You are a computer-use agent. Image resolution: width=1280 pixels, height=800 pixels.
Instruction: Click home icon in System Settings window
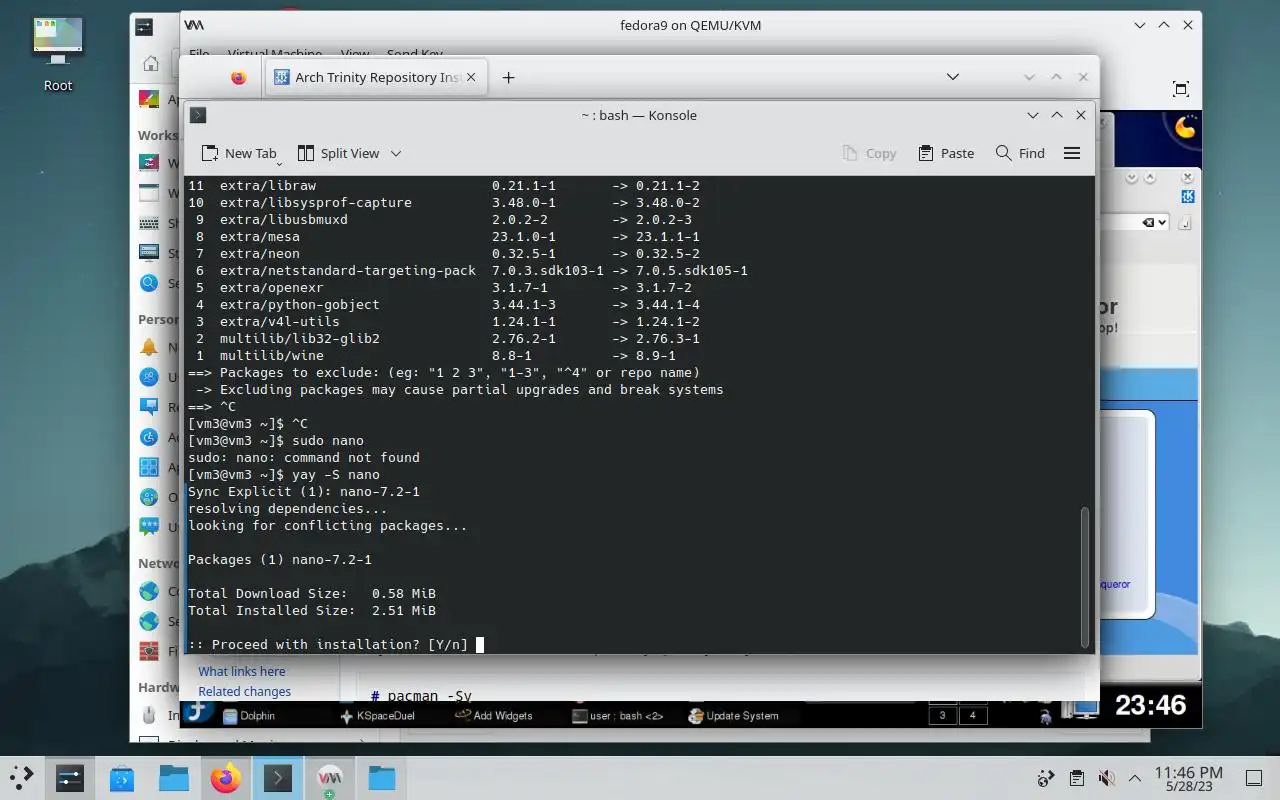pyautogui.click(x=150, y=64)
